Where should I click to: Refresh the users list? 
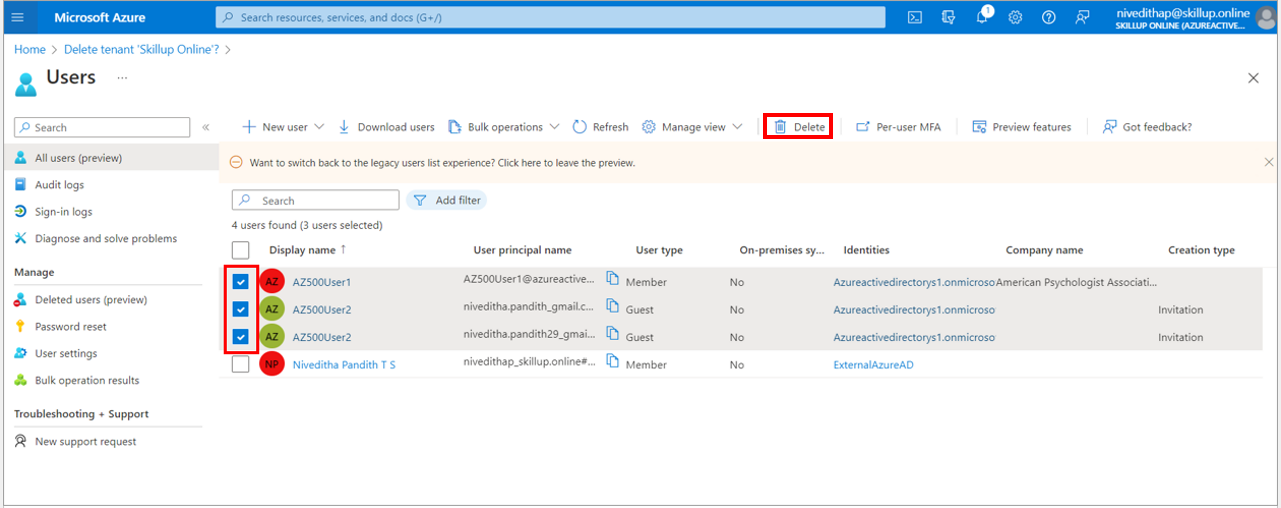tap(600, 127)
